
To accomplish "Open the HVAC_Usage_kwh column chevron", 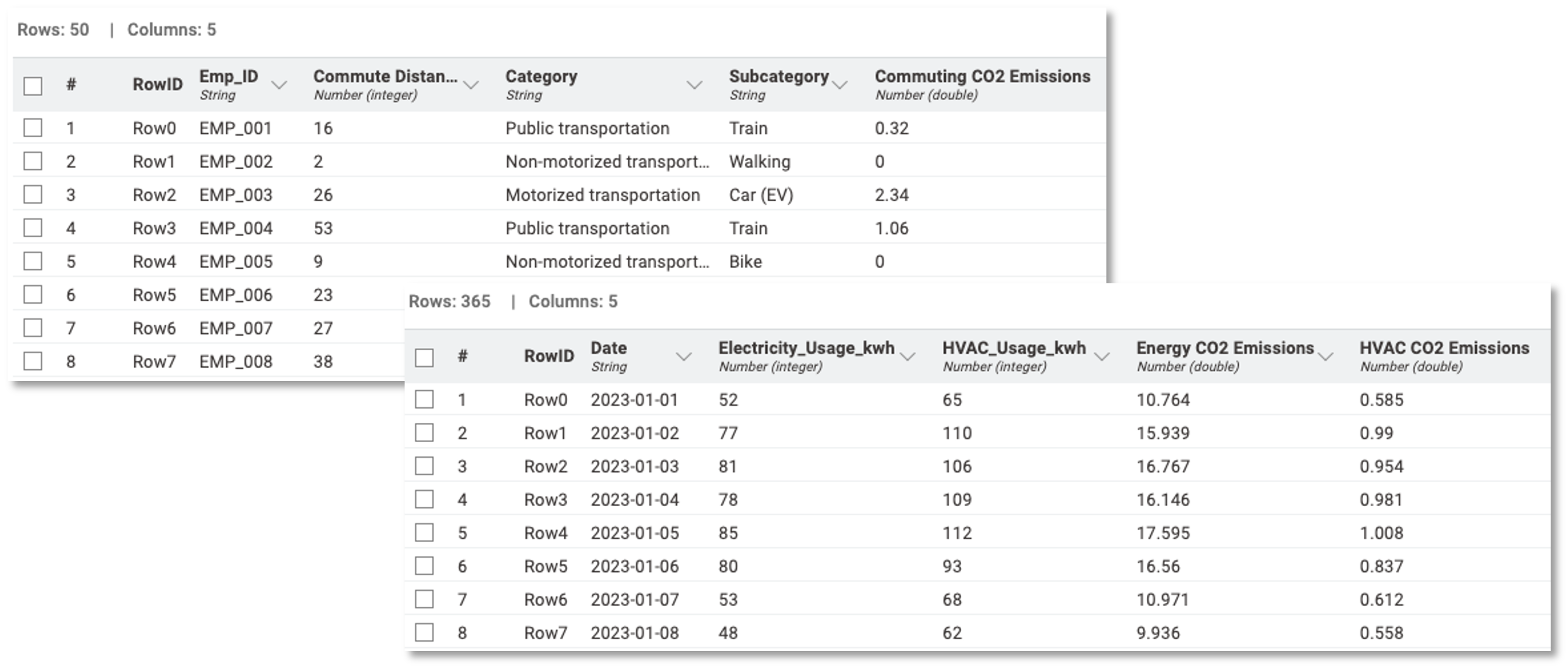I will pos(1102,357).
